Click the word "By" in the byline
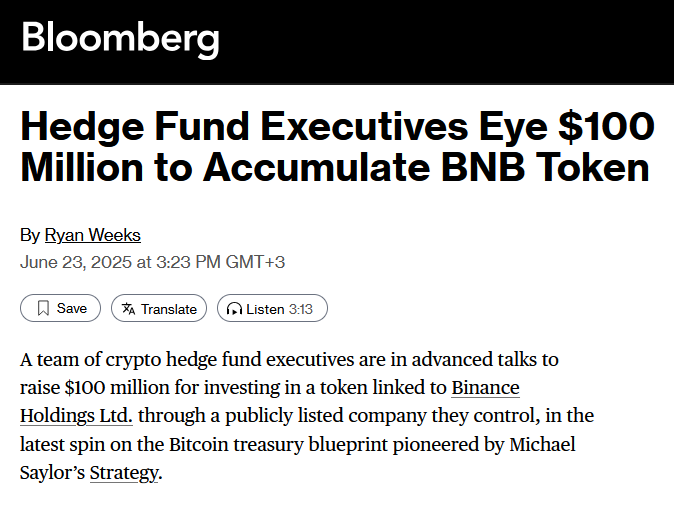The width and height of the screenshot is (674, 514). (x=30, y=235)
